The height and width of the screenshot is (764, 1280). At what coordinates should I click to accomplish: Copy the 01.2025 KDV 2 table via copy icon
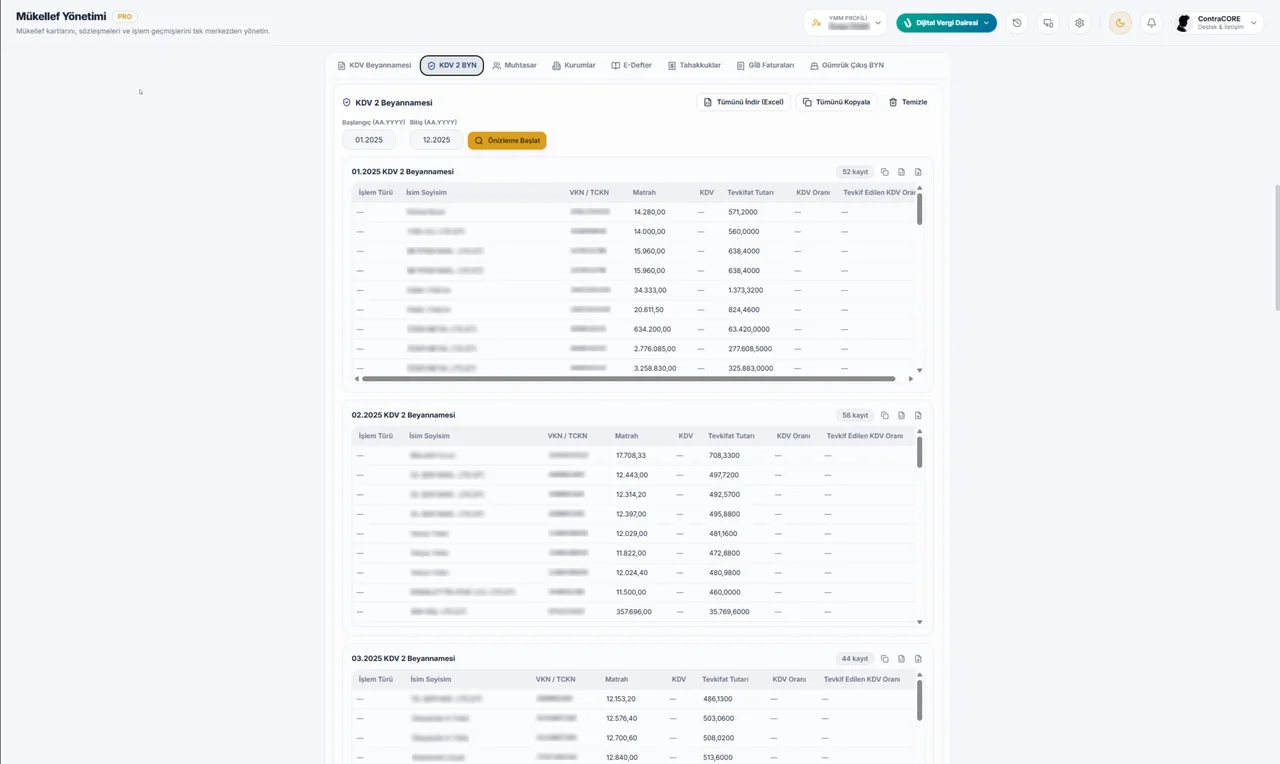pos(885,172)
